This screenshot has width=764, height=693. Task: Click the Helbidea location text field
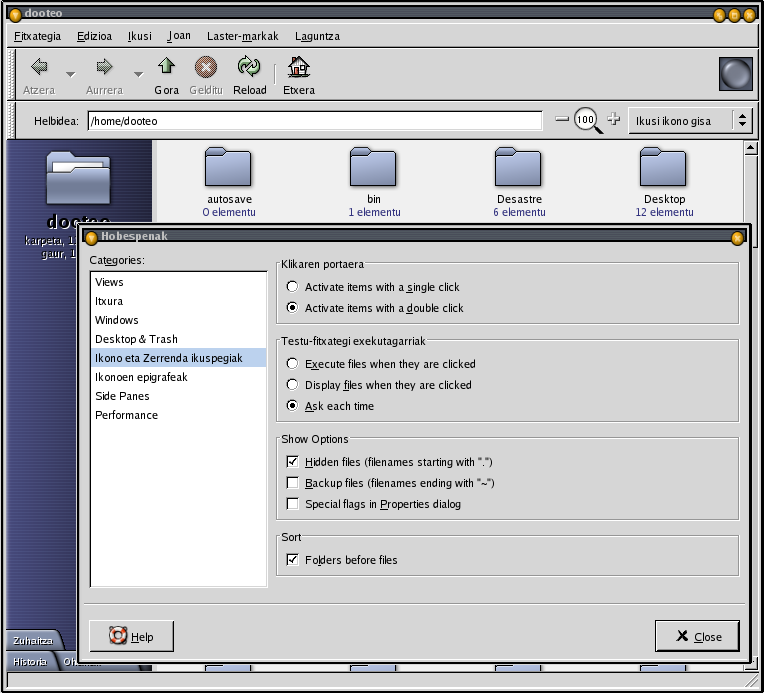[x=314, y=121]
